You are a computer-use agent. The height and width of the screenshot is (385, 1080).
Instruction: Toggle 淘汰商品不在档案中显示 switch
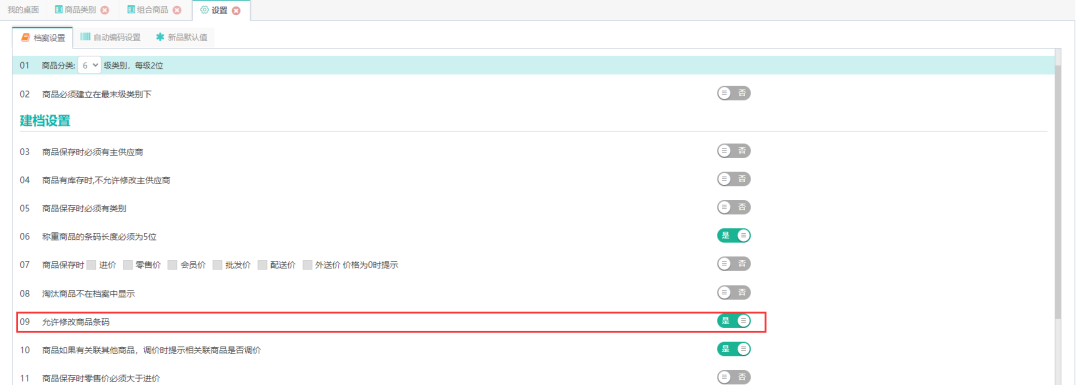pos(734,293)
